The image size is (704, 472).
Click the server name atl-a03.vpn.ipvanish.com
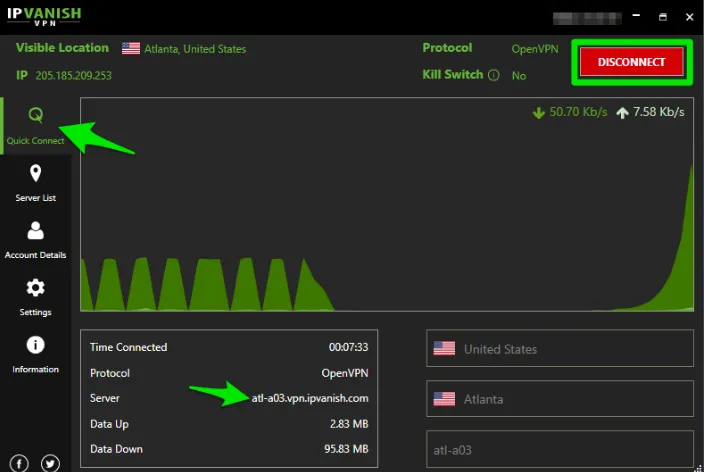click(309, 398)
